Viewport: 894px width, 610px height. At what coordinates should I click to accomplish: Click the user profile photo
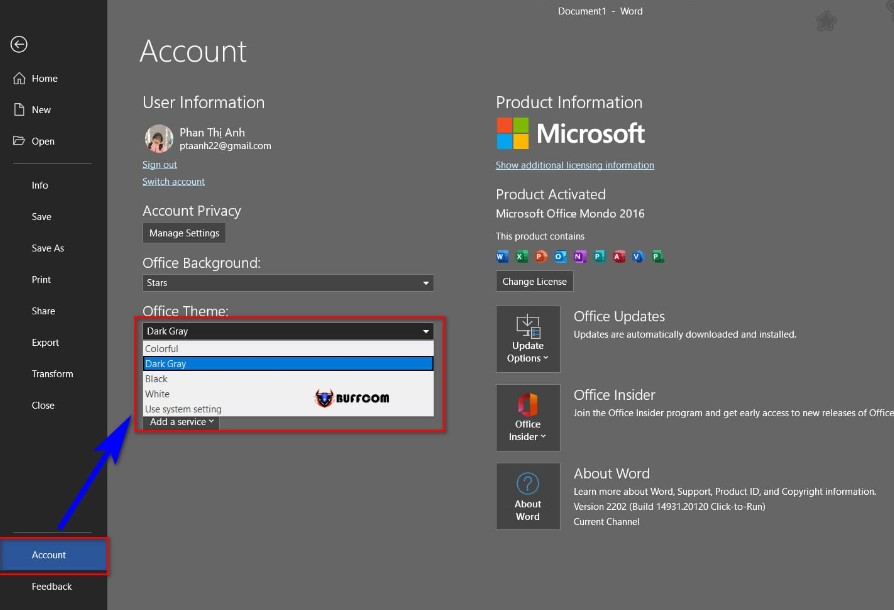(159, 139)
